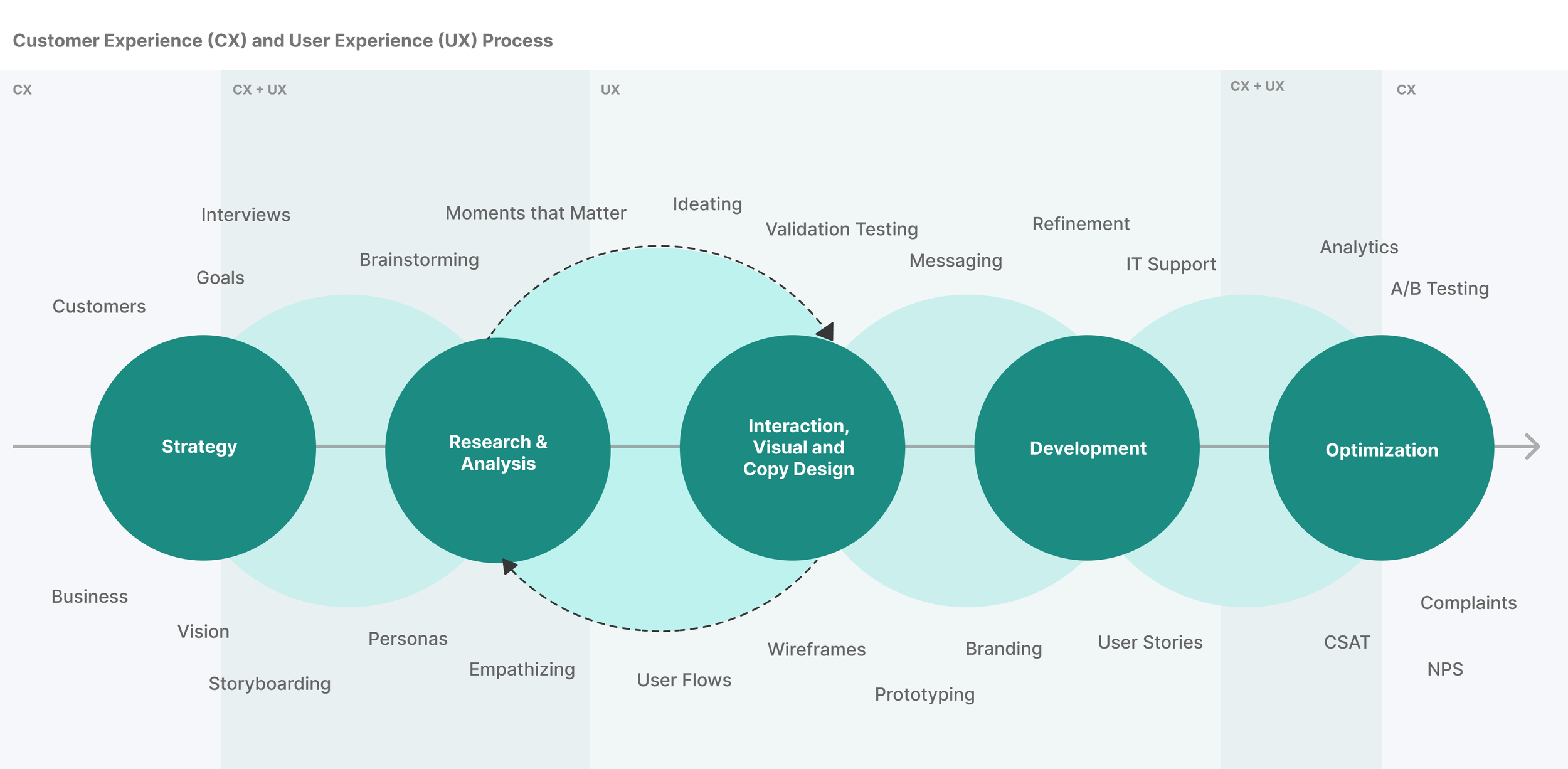Click the IT Support label
1568x769 pixels.
(1170, 264)
